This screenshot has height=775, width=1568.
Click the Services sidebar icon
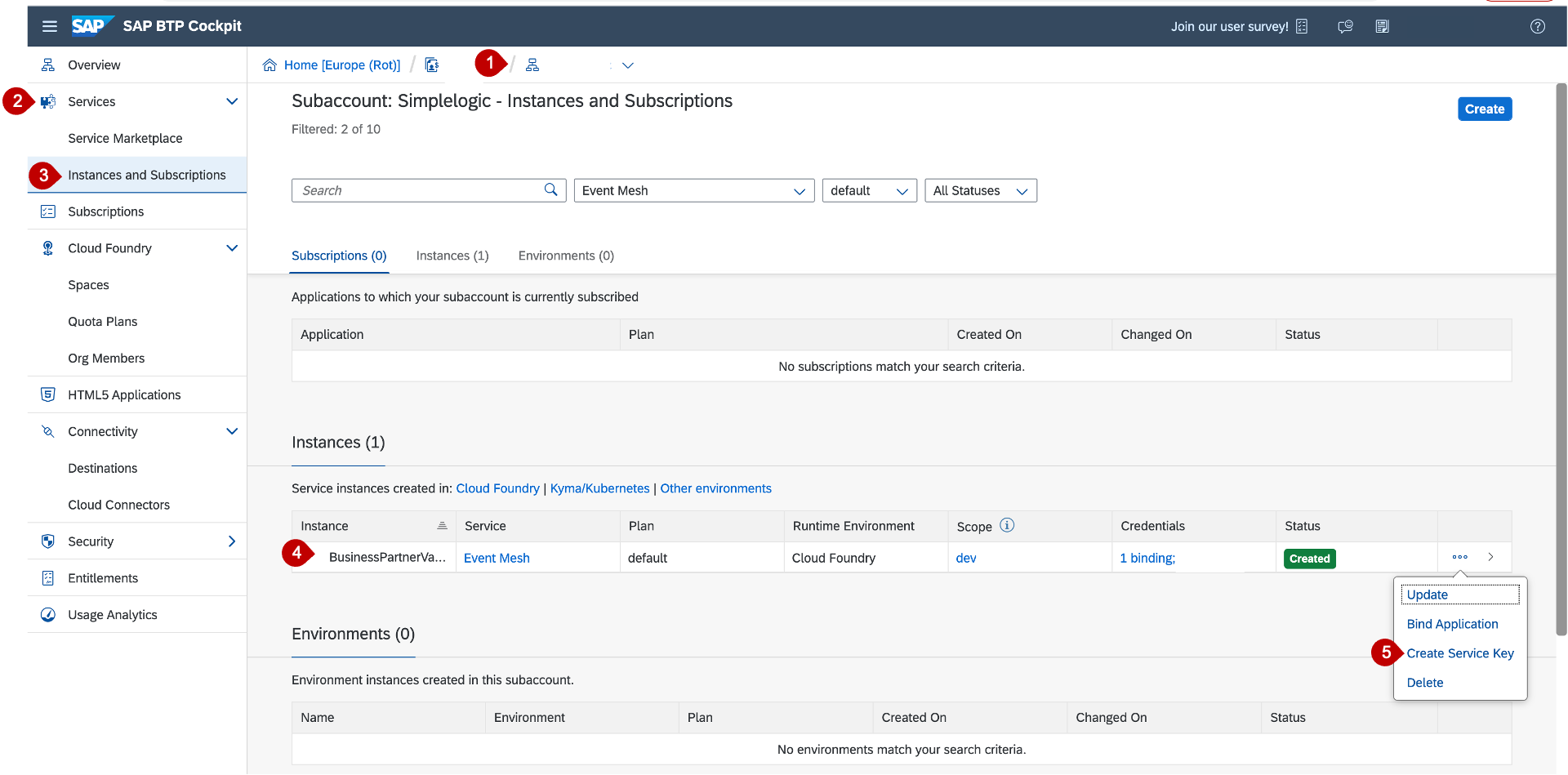pyautogui.click(x=48, y=101)
